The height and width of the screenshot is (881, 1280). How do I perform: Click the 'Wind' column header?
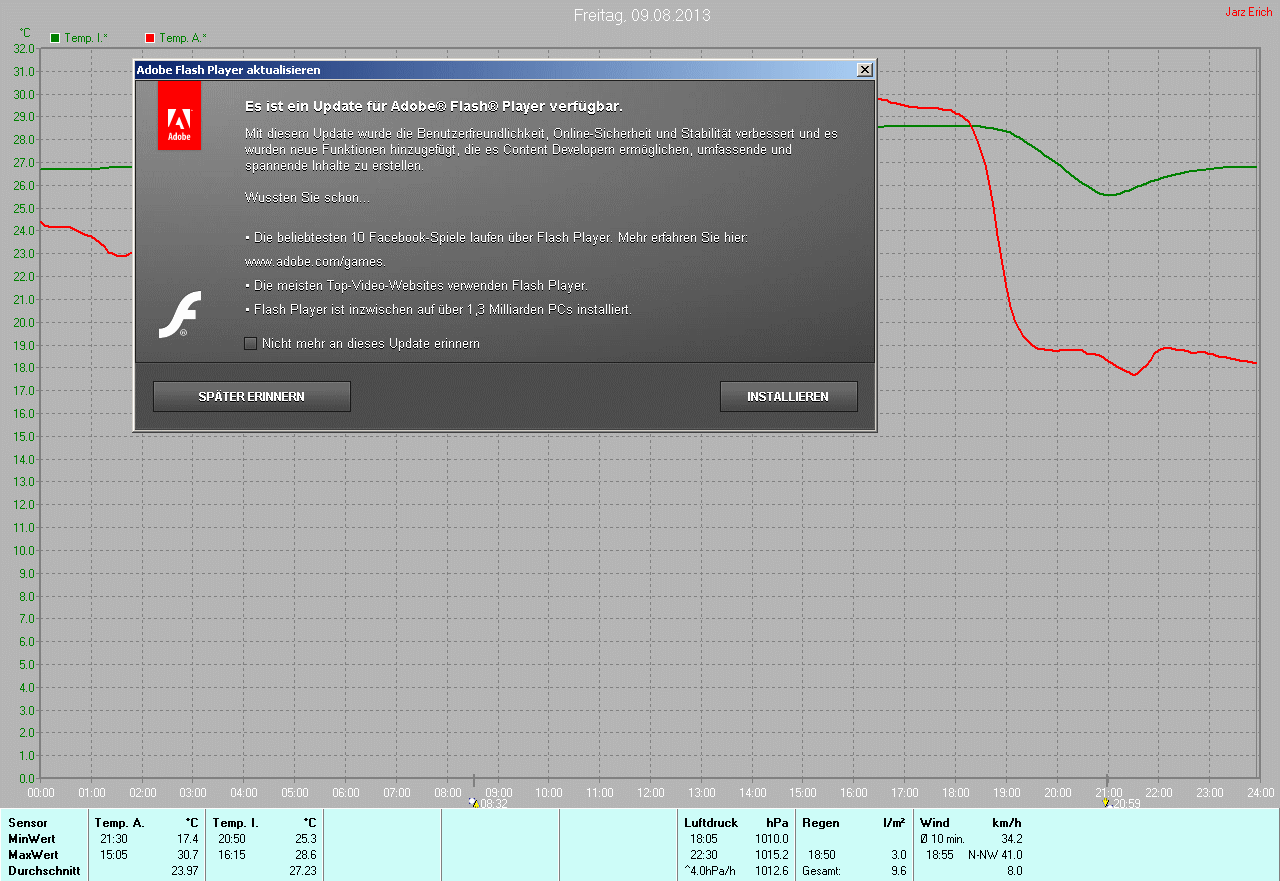pyautogui.click(x=935, y=823)
